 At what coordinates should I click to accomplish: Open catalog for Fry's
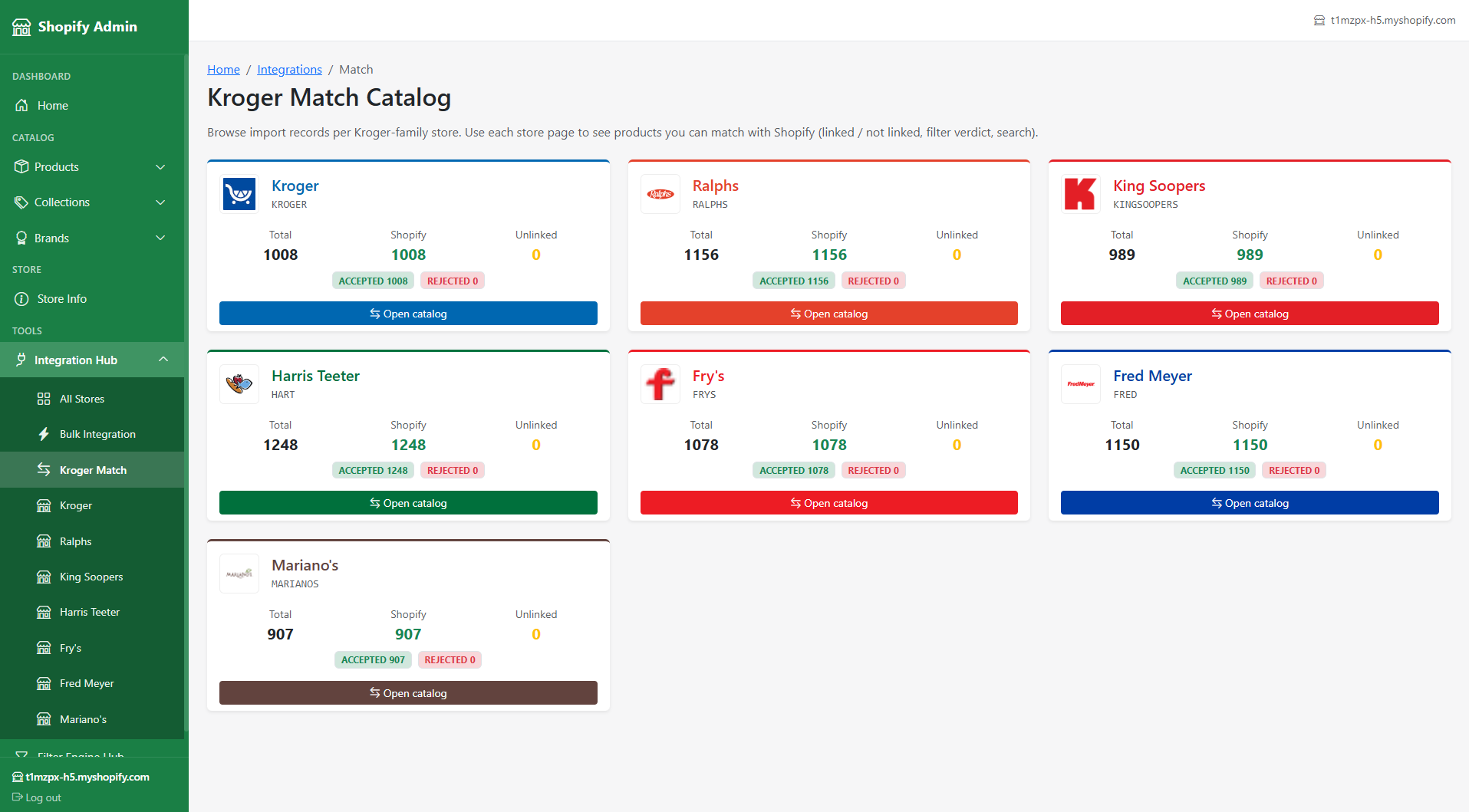pyautogui.click(x=829, y=503)
